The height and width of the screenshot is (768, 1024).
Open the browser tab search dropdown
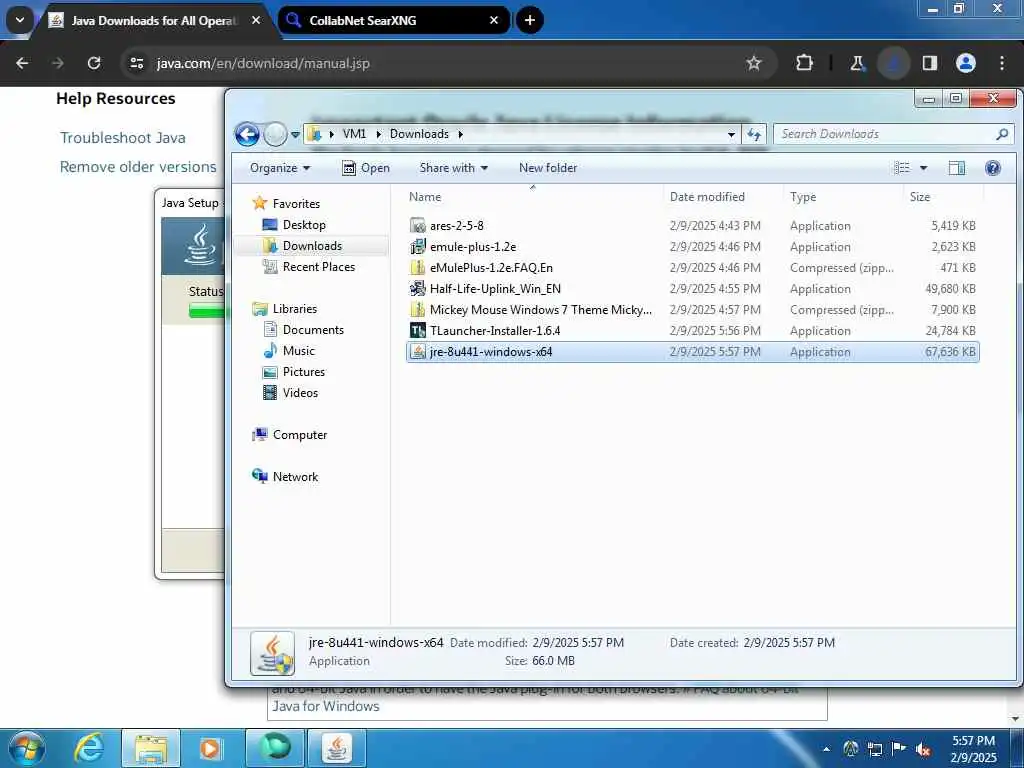click(20, 20)
